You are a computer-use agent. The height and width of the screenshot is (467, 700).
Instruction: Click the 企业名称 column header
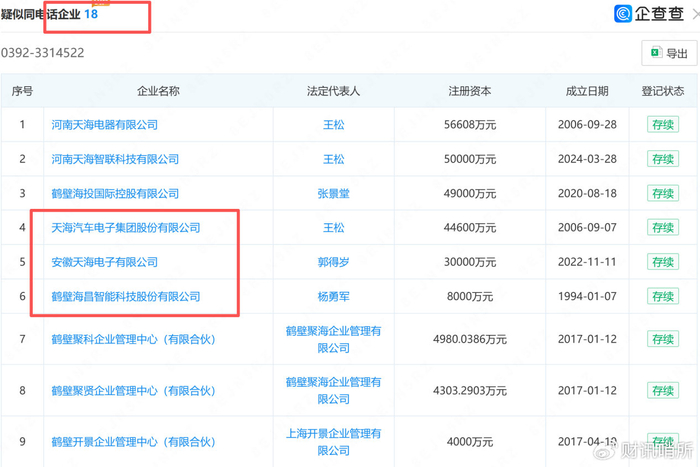[158, 91]
